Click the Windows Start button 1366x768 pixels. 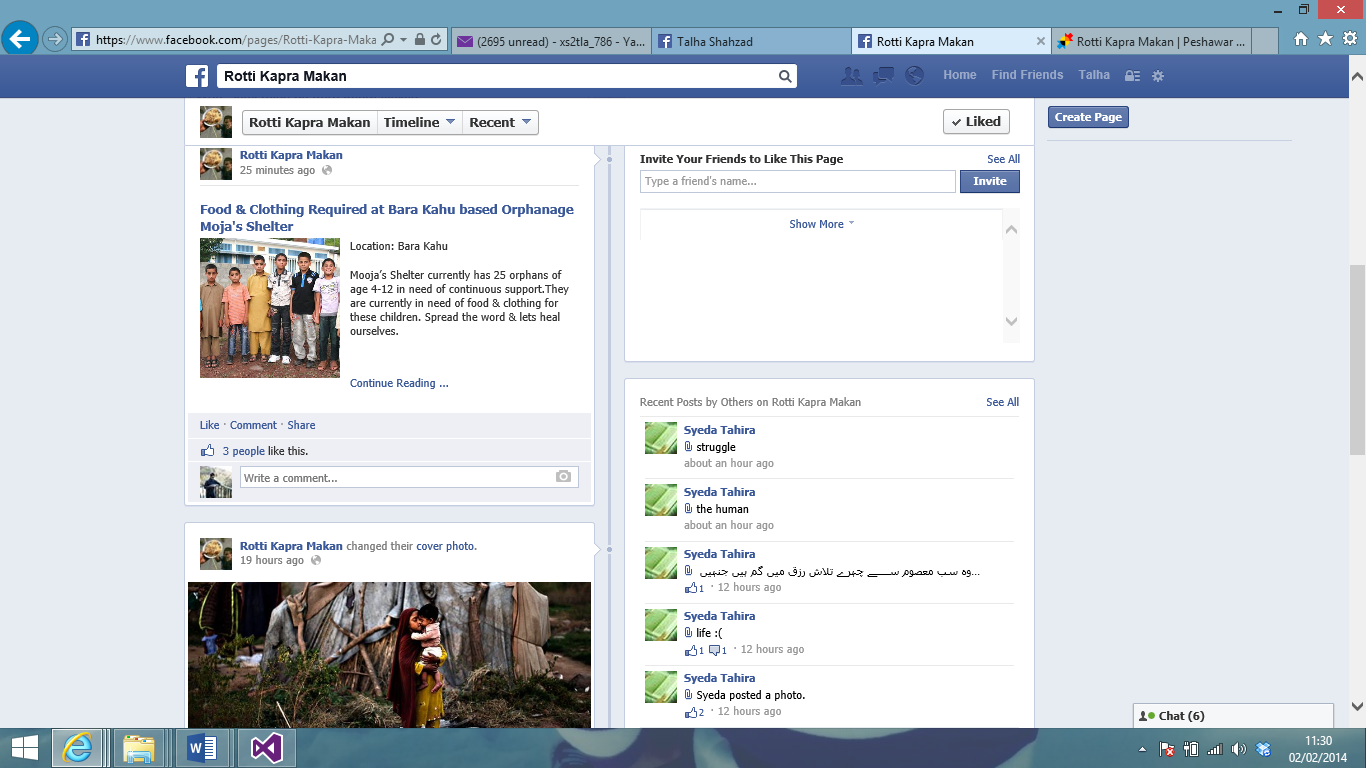click(24, 748)
